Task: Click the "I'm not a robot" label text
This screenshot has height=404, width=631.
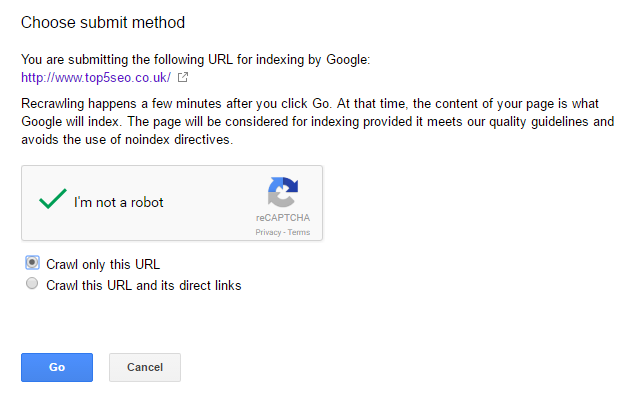Action: point(119,202)
